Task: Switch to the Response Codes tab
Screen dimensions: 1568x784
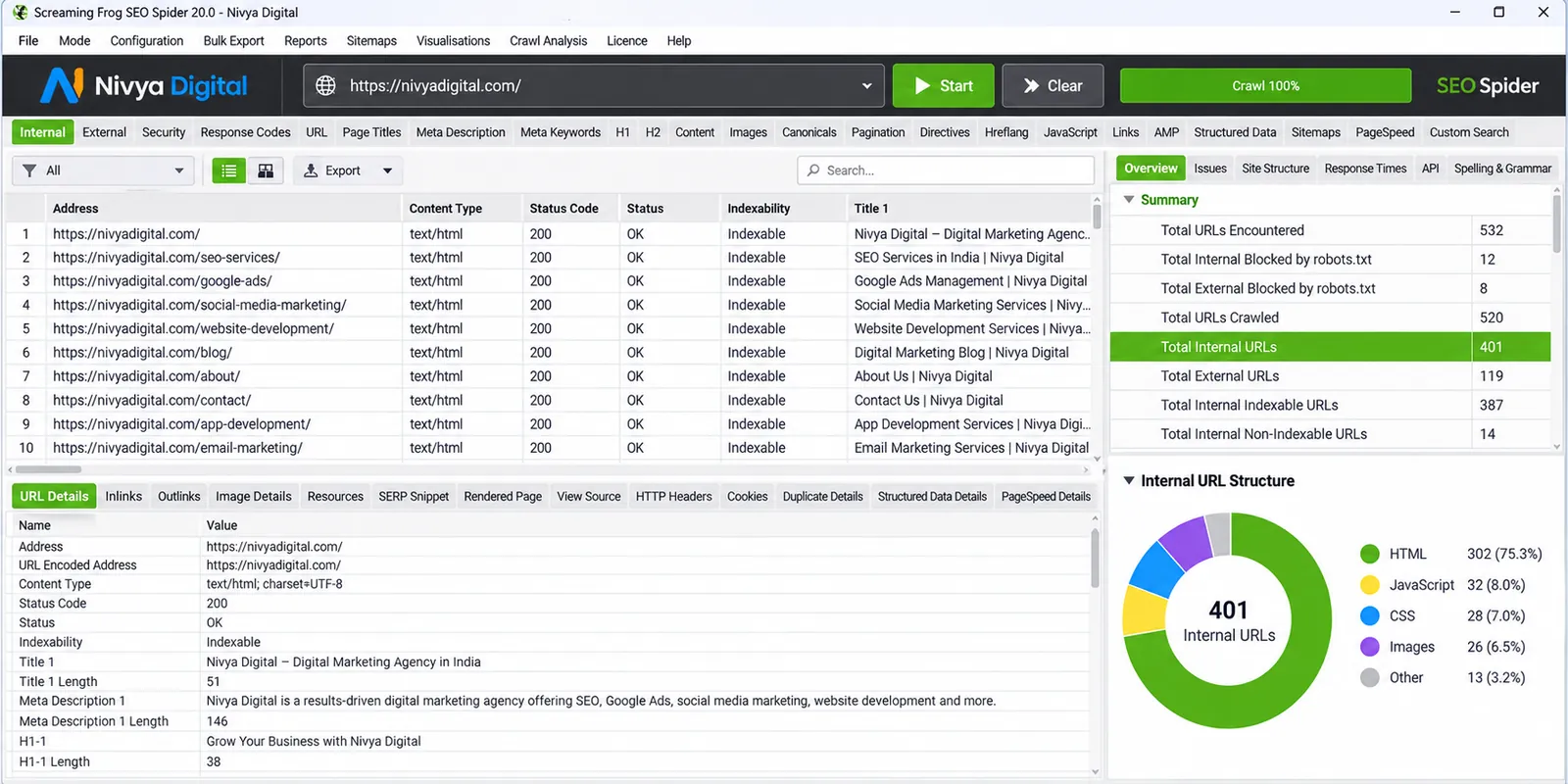Action: coord(245,132)
